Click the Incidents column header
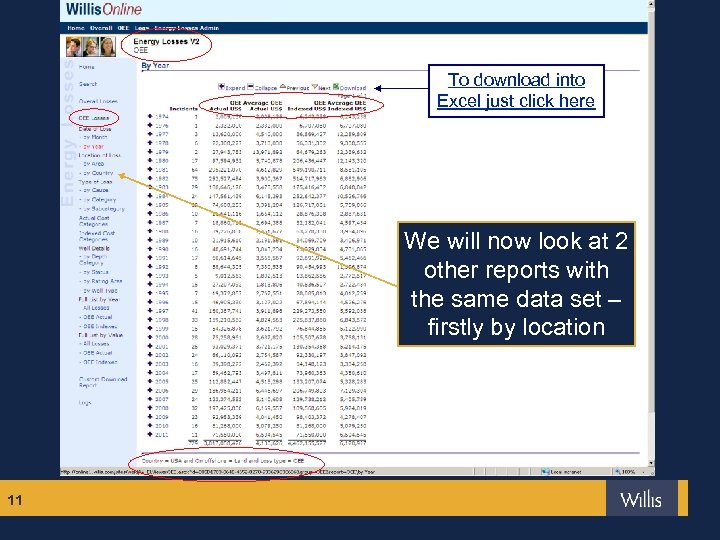 click(183, 109)
